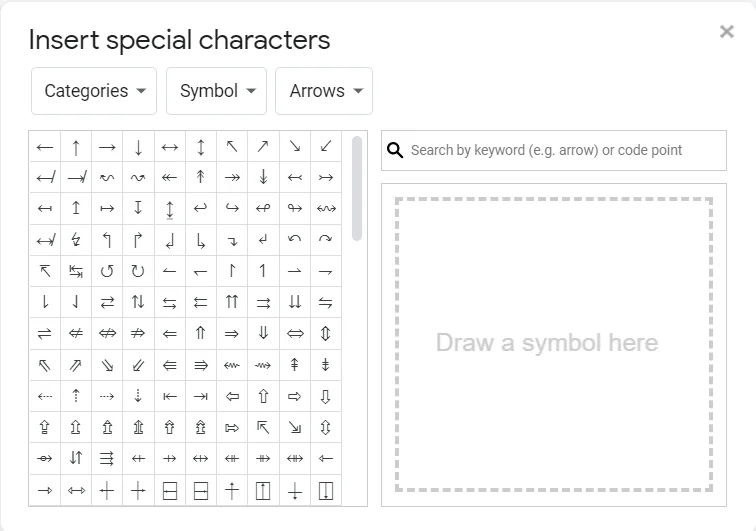Select the downwards paired arrows ⇊
The image size is (756, 531).
(294, 302)
